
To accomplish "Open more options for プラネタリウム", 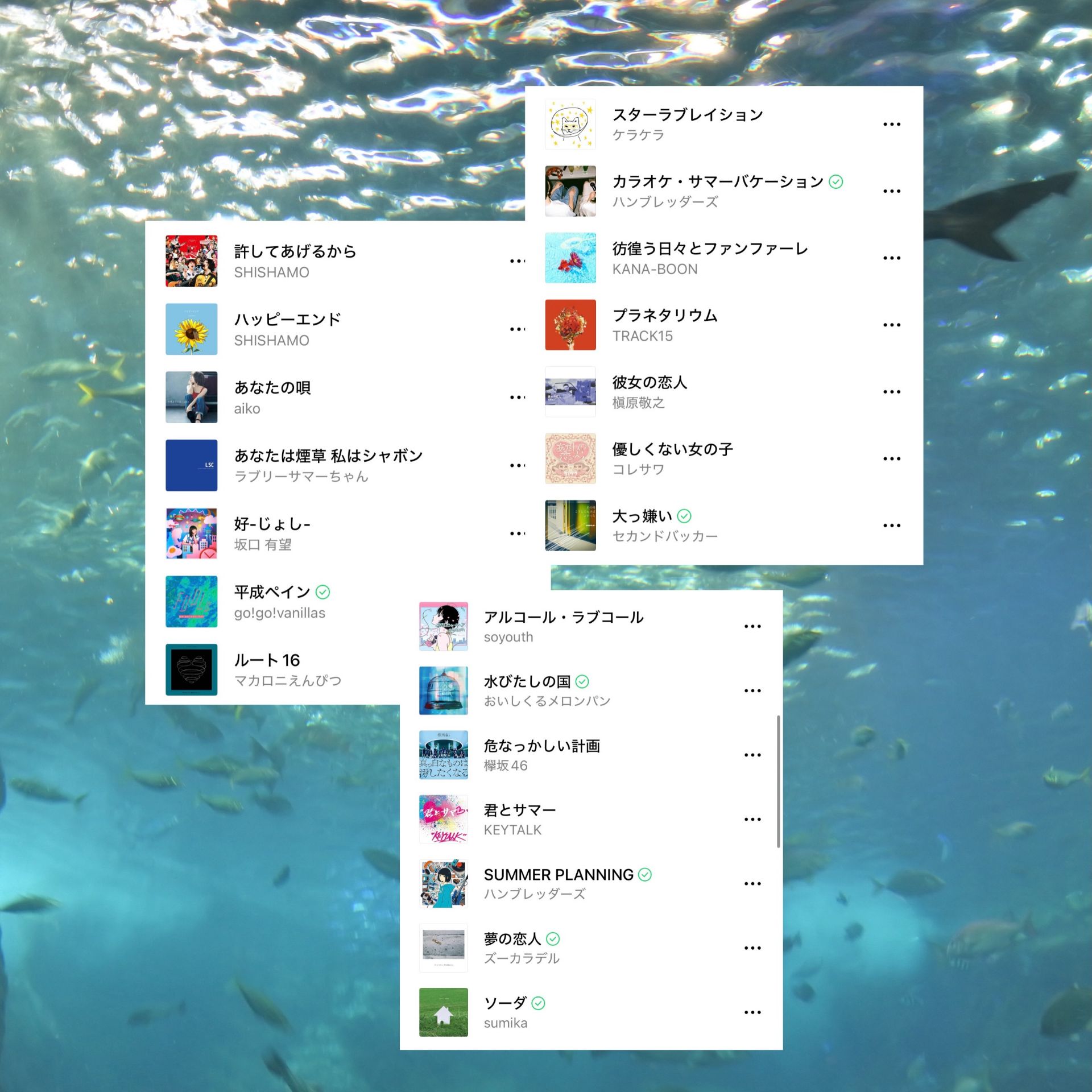I will (x=891, y=325).
